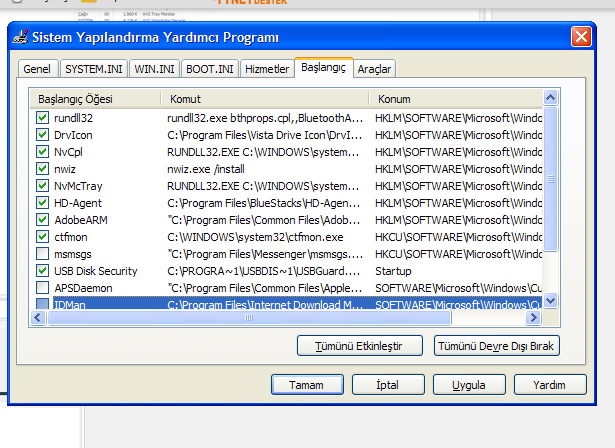Disable the NvCpl startup entry checkbox
This screenshot has width=615, height=448.
(42, 151)
